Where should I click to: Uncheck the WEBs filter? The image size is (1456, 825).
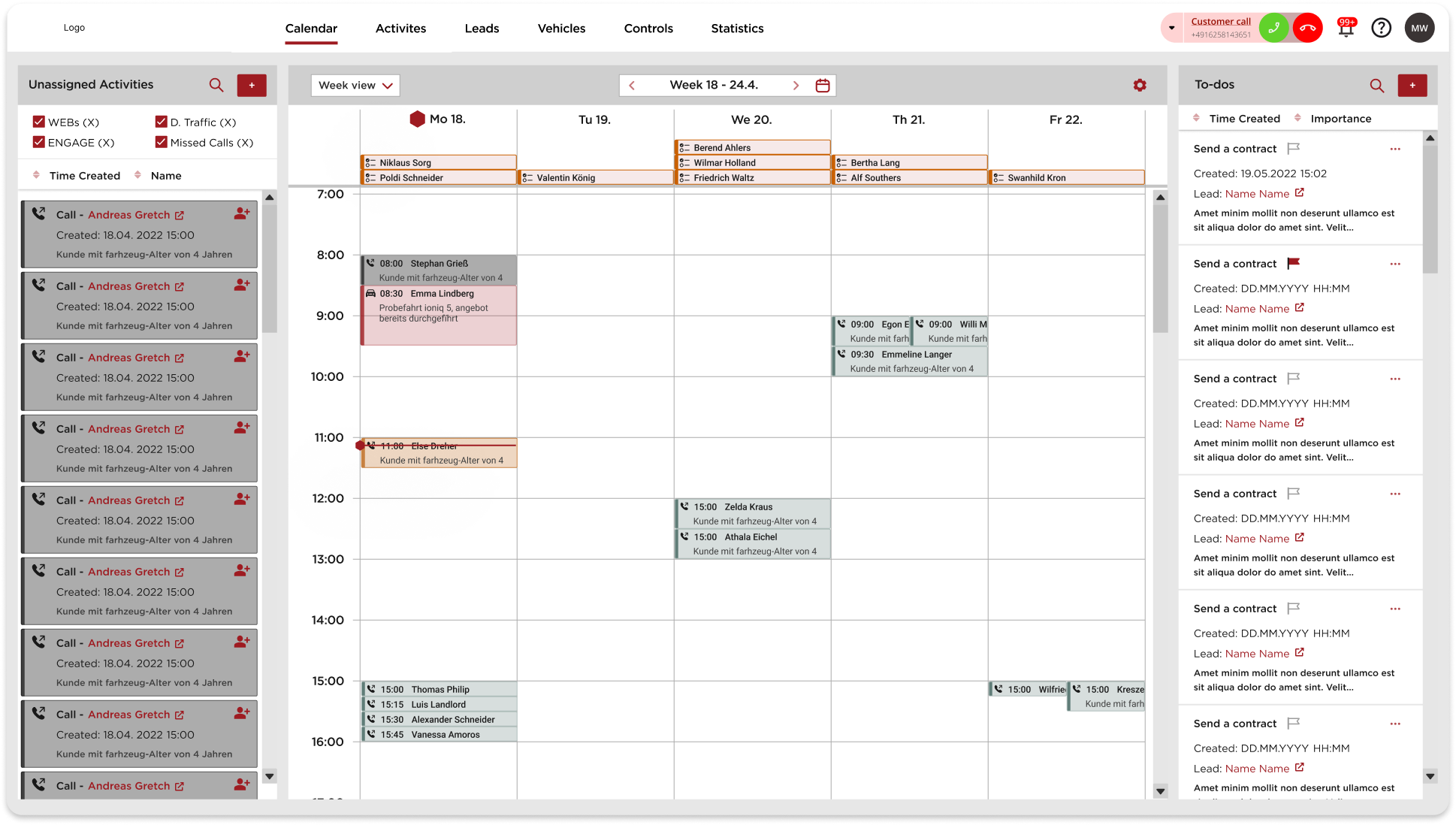pyautogui.click(x=39, y=122)
